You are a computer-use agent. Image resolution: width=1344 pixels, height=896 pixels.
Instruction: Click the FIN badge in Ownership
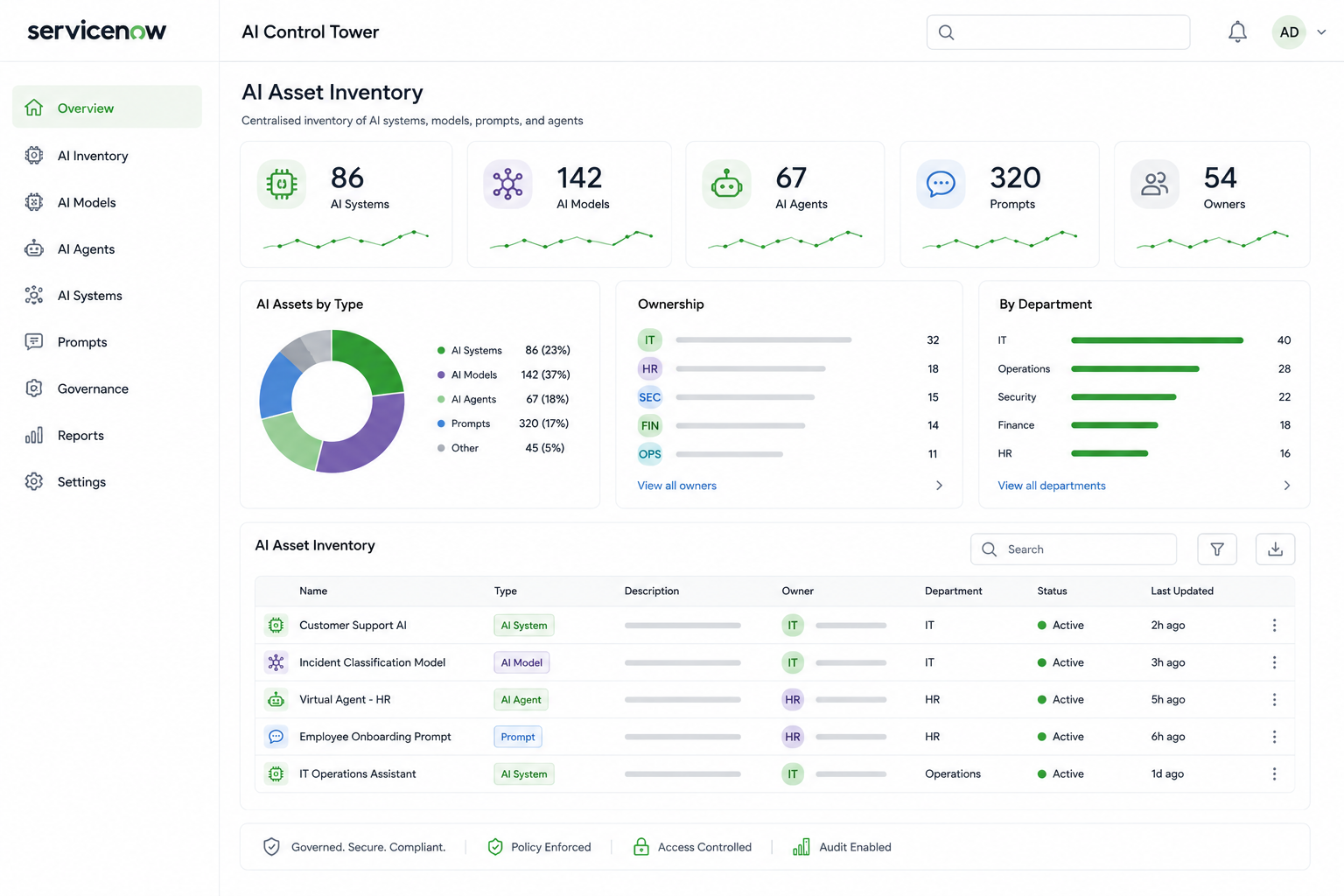click(x=650, y=425)
